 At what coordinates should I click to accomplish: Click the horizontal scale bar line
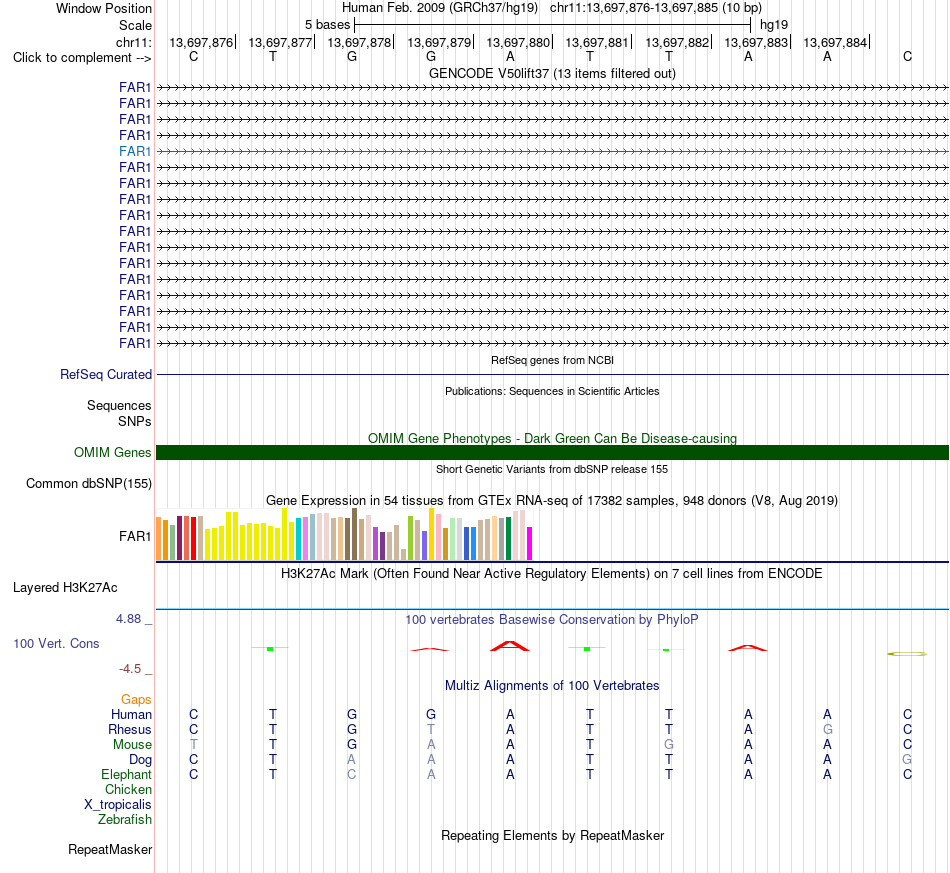pyautogui.click(x=553, y=25)
